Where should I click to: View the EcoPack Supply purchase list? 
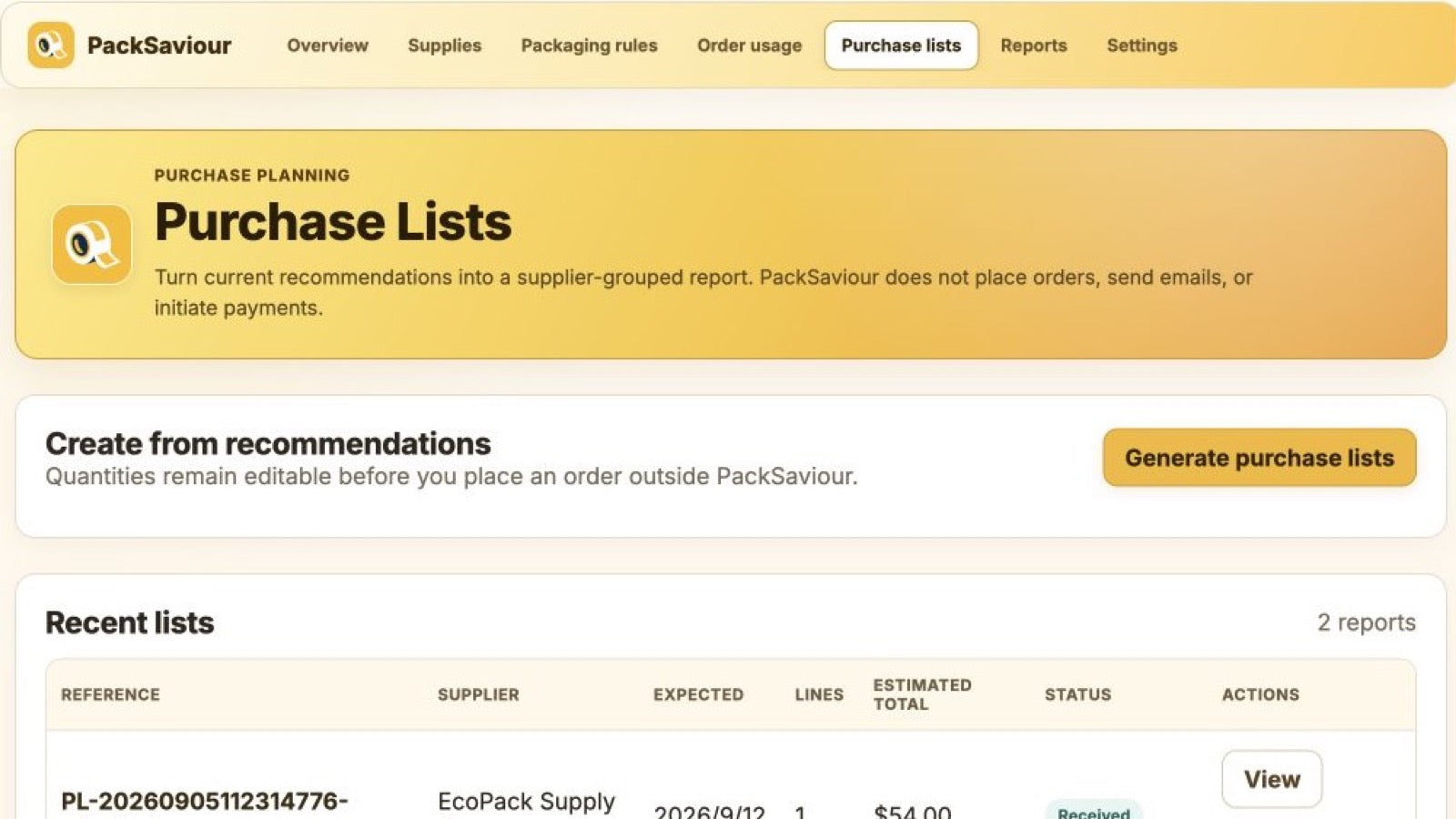pyautogui.click(x=1271, y=779)
